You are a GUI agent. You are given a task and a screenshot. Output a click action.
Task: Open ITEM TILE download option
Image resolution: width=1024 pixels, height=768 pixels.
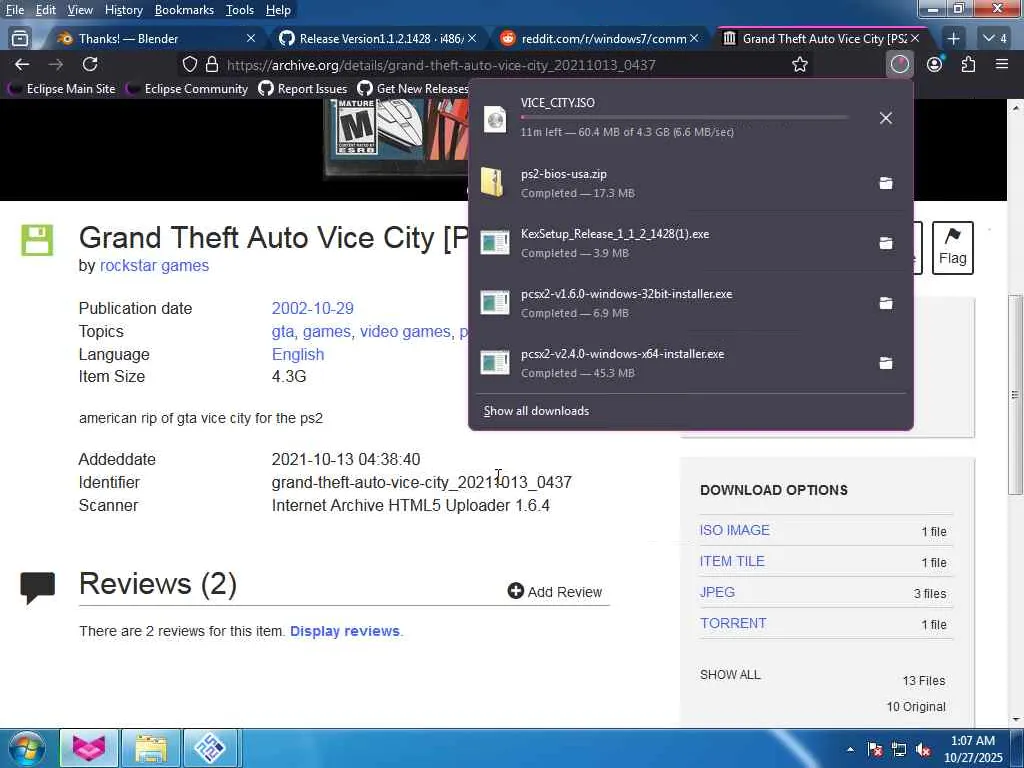click(732, 561)
